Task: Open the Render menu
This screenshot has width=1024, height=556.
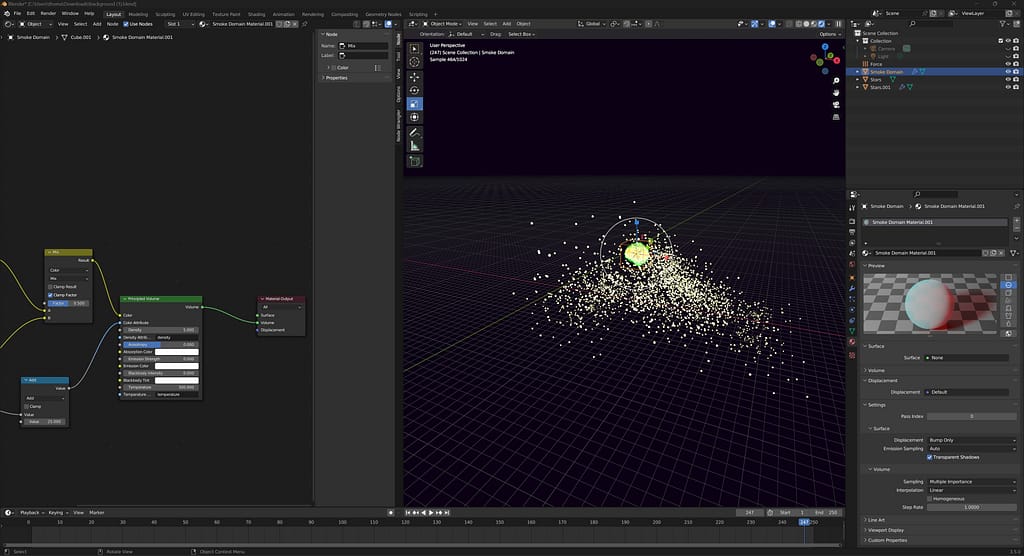Action: pos(48,13)
